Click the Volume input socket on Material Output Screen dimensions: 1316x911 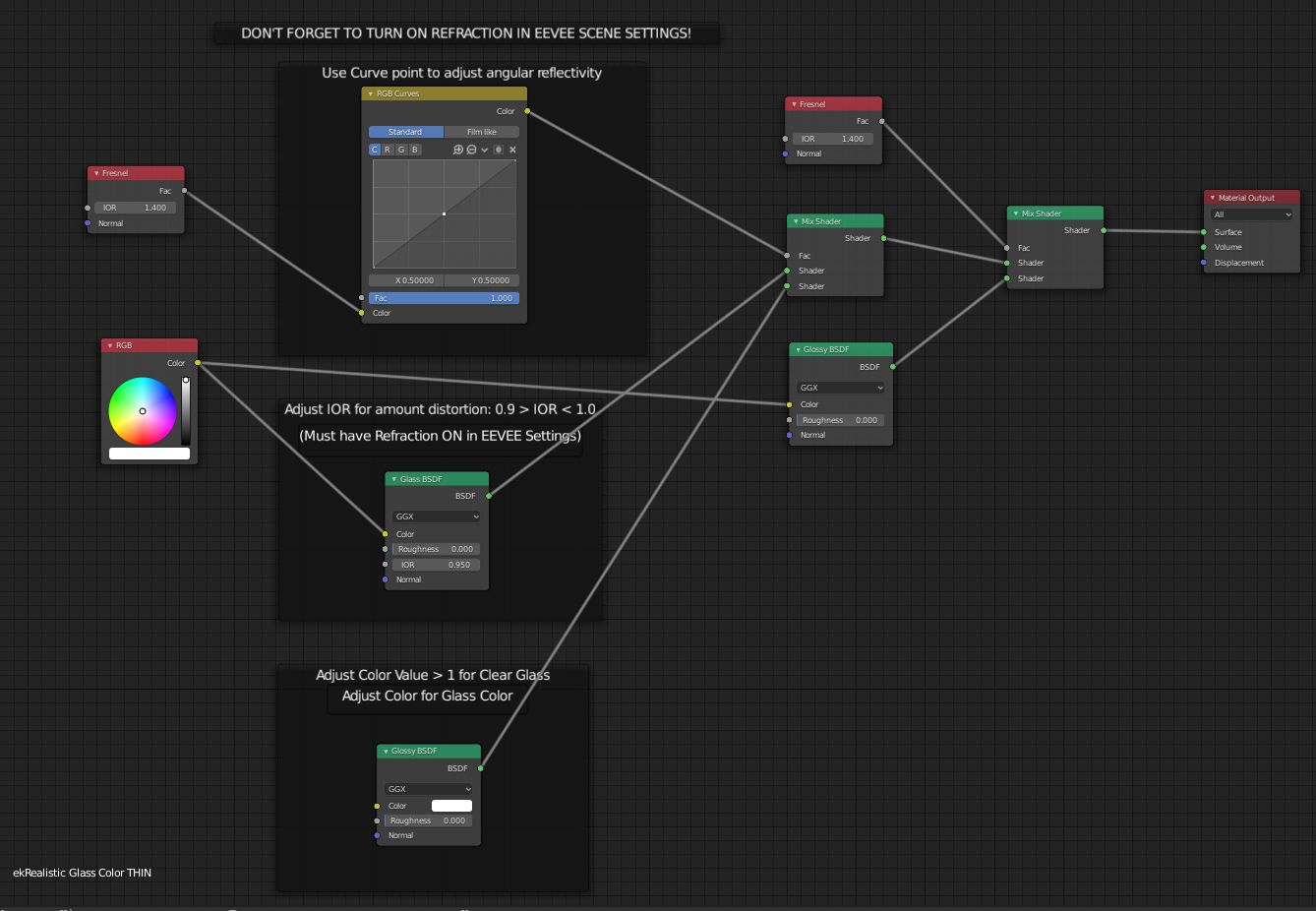[1204, 247]
